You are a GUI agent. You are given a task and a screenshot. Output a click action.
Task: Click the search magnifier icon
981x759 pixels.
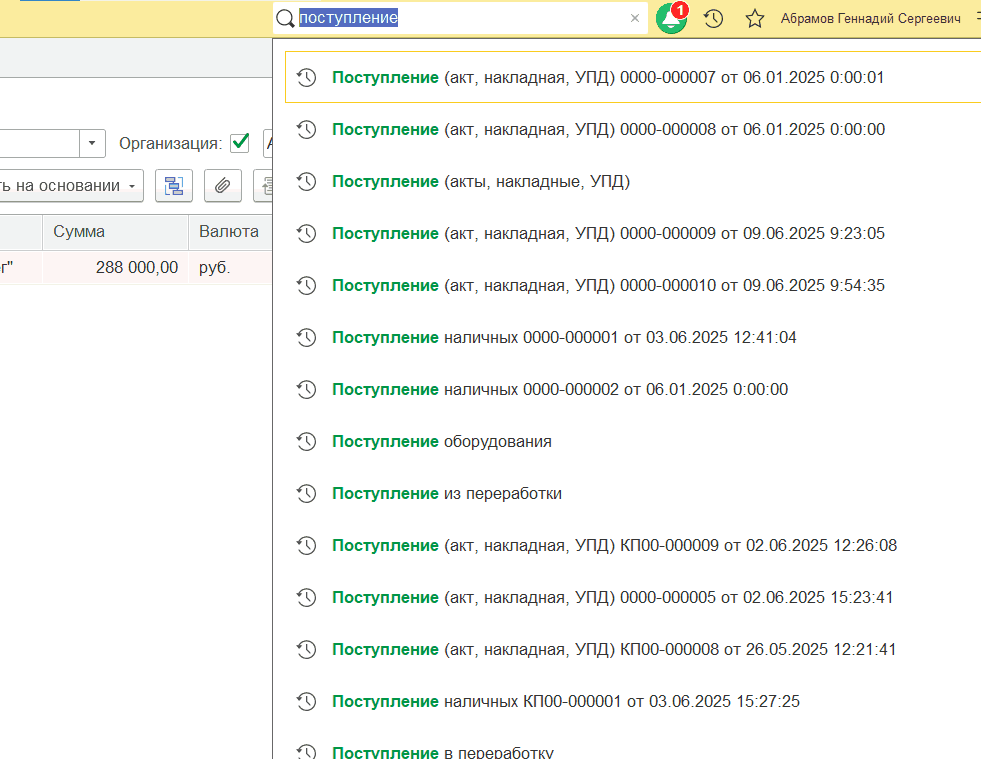click(x=286, y=18)
